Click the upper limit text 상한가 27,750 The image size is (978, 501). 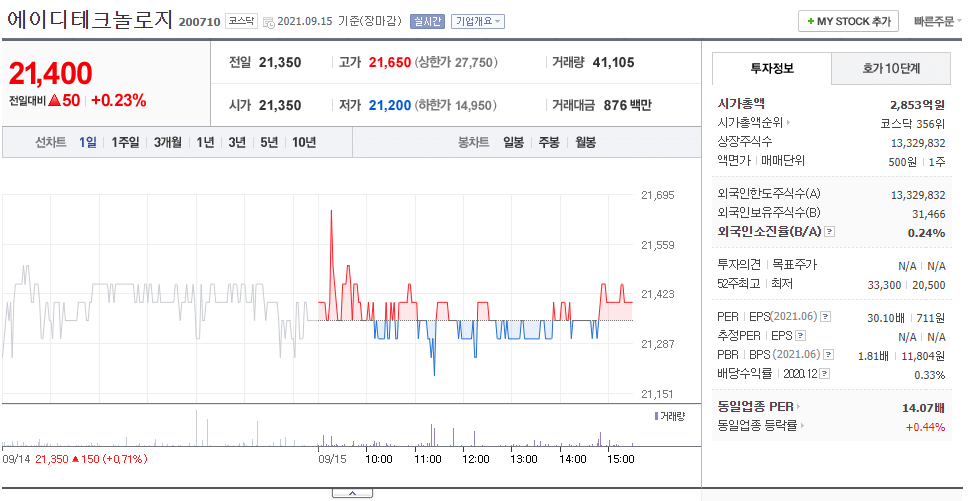coord(456,62)
